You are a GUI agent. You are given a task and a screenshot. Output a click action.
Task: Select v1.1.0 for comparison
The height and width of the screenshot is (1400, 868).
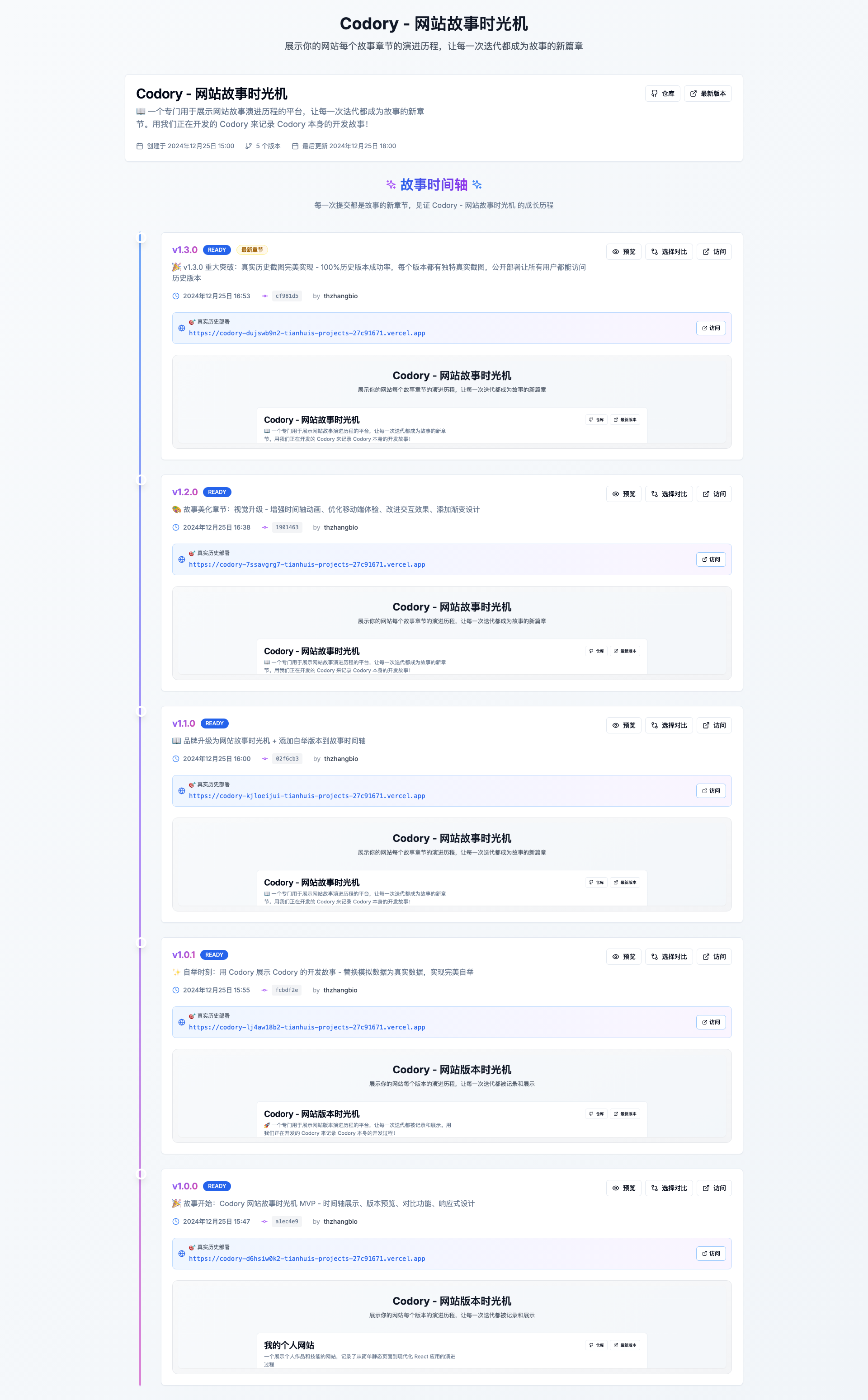tap(669, 725)
